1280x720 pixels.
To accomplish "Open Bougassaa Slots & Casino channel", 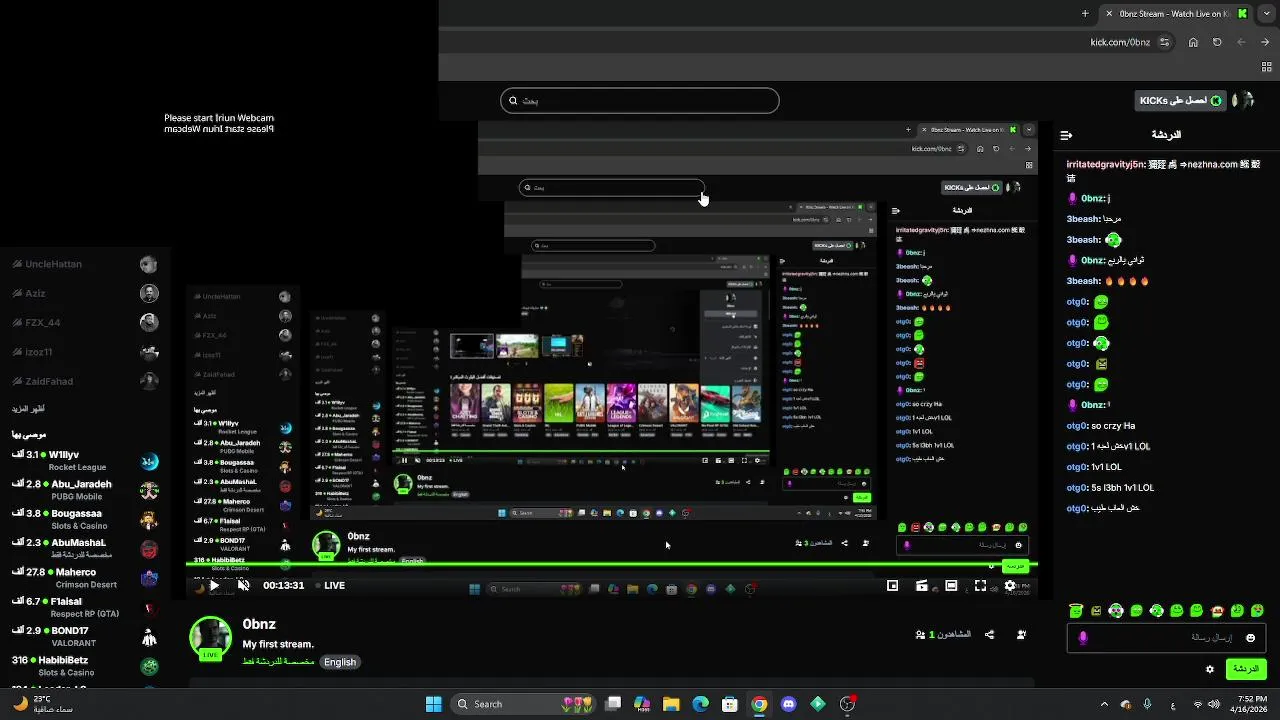I will [x=85, y=519].
